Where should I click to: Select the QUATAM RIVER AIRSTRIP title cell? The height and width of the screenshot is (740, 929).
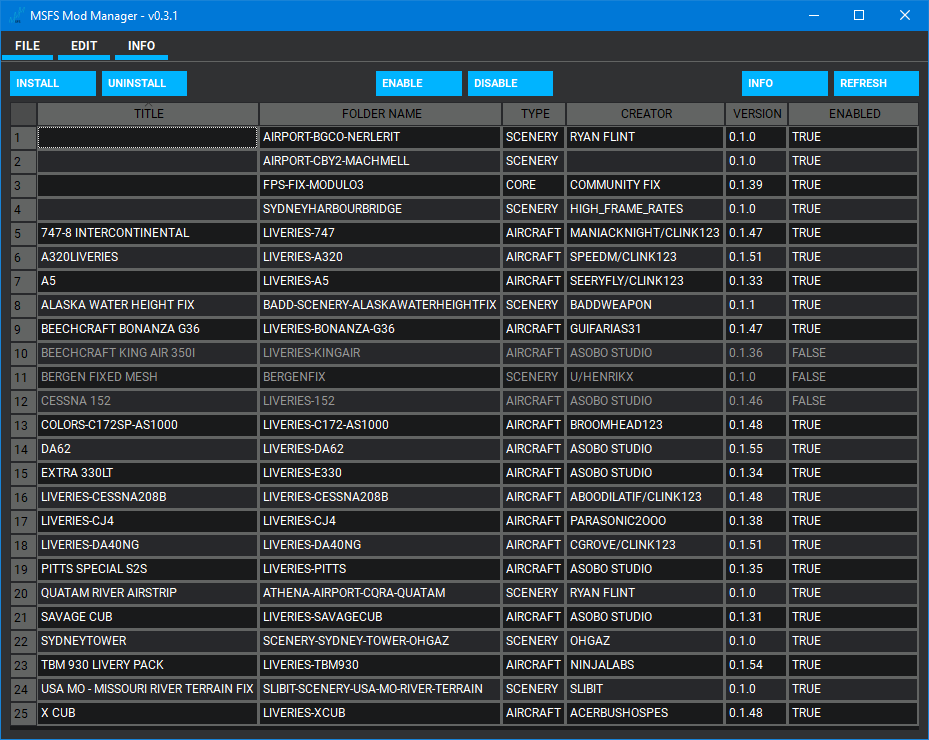(148, 593)
